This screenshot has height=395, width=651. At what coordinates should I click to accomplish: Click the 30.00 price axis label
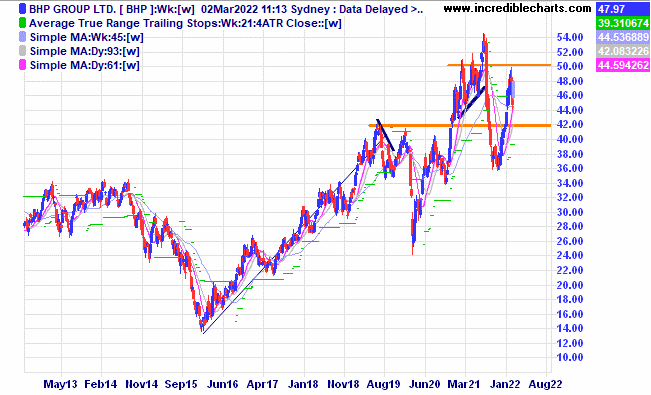coord(570,212)
